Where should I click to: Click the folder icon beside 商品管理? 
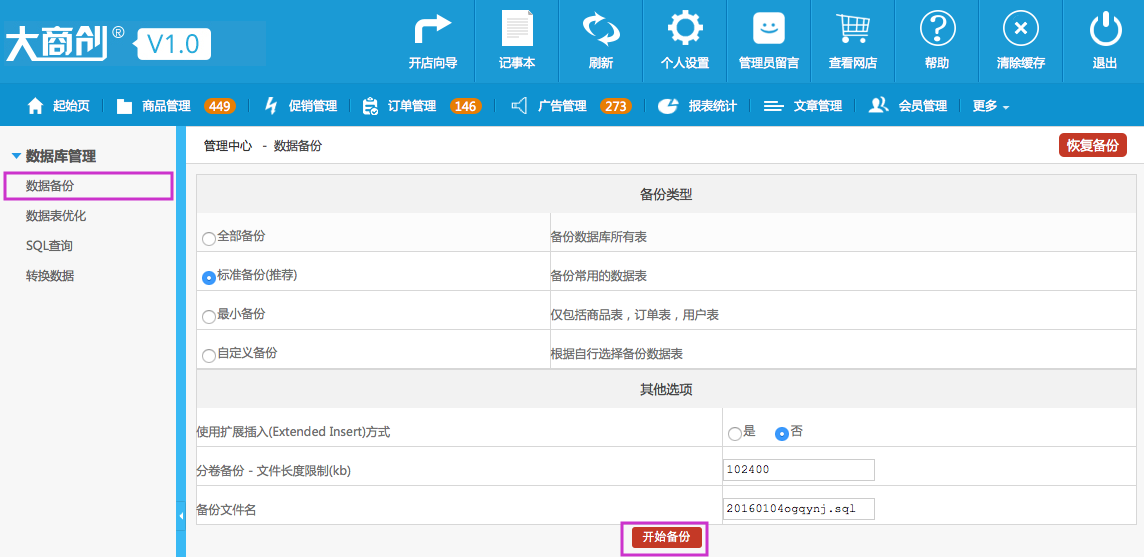125,107
